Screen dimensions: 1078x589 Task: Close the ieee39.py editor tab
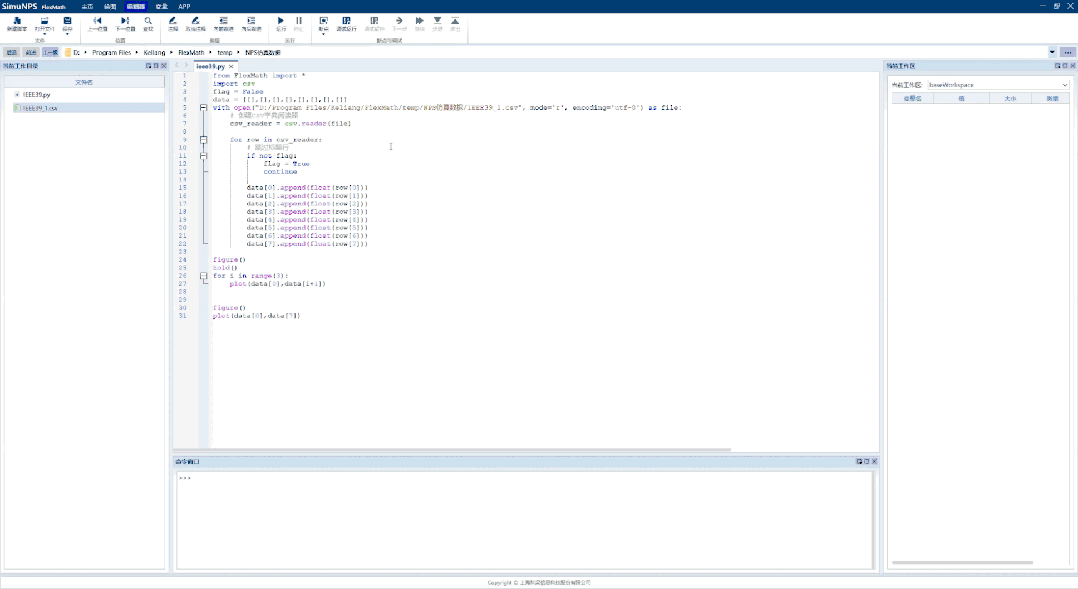pyautogui.click(x=231, y=66)
